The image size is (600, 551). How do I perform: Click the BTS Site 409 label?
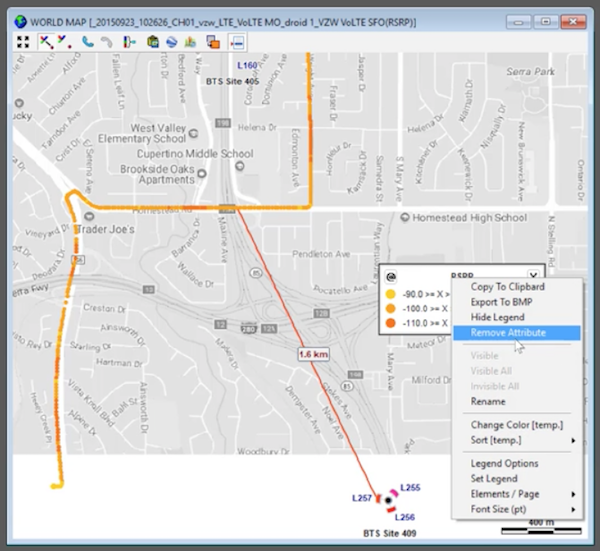coord(390,533)
